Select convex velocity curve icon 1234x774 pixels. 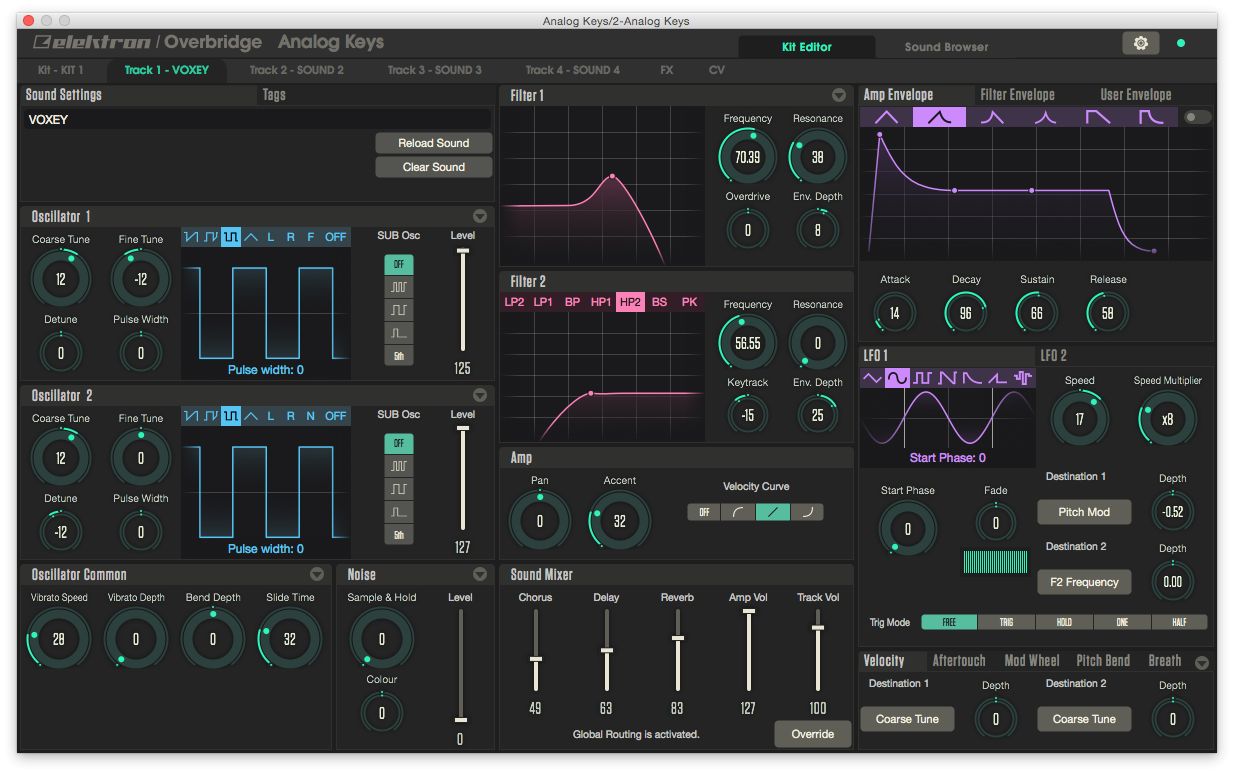pyautogui.click(x=806, y=512)
